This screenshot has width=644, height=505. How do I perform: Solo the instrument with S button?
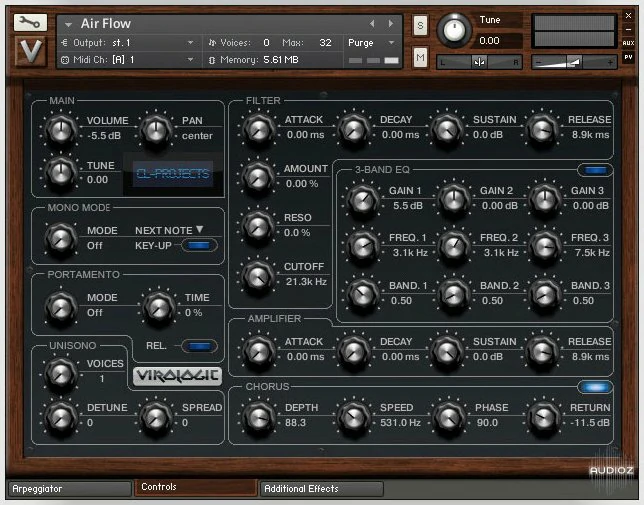(420, 25)
